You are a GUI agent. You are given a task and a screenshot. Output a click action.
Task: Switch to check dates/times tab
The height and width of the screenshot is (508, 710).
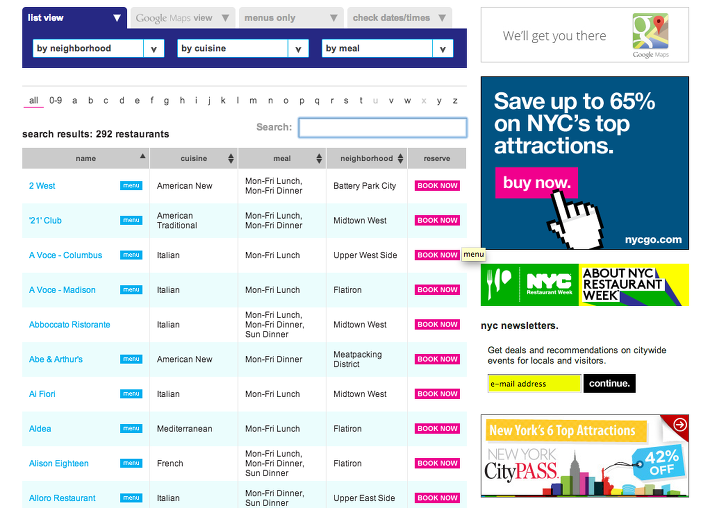(399, 18)
